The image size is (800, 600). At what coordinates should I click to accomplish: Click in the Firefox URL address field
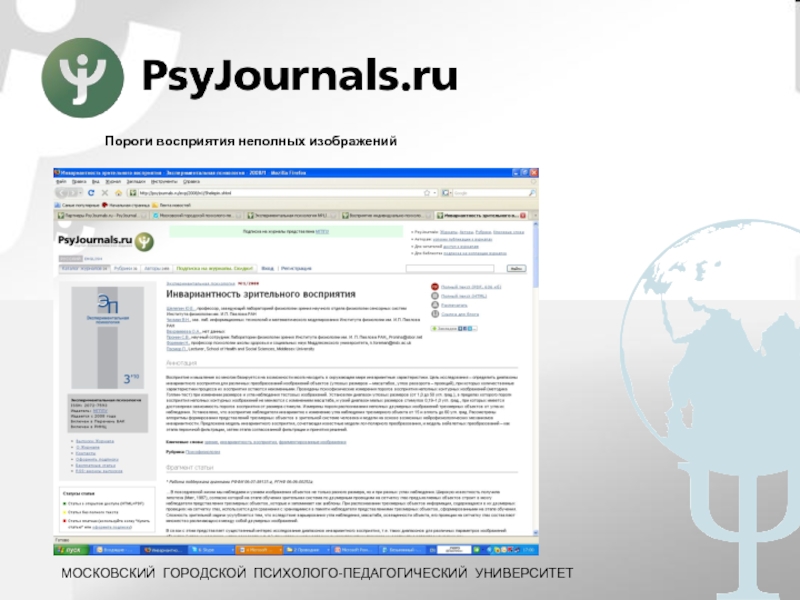coord(281,193)
